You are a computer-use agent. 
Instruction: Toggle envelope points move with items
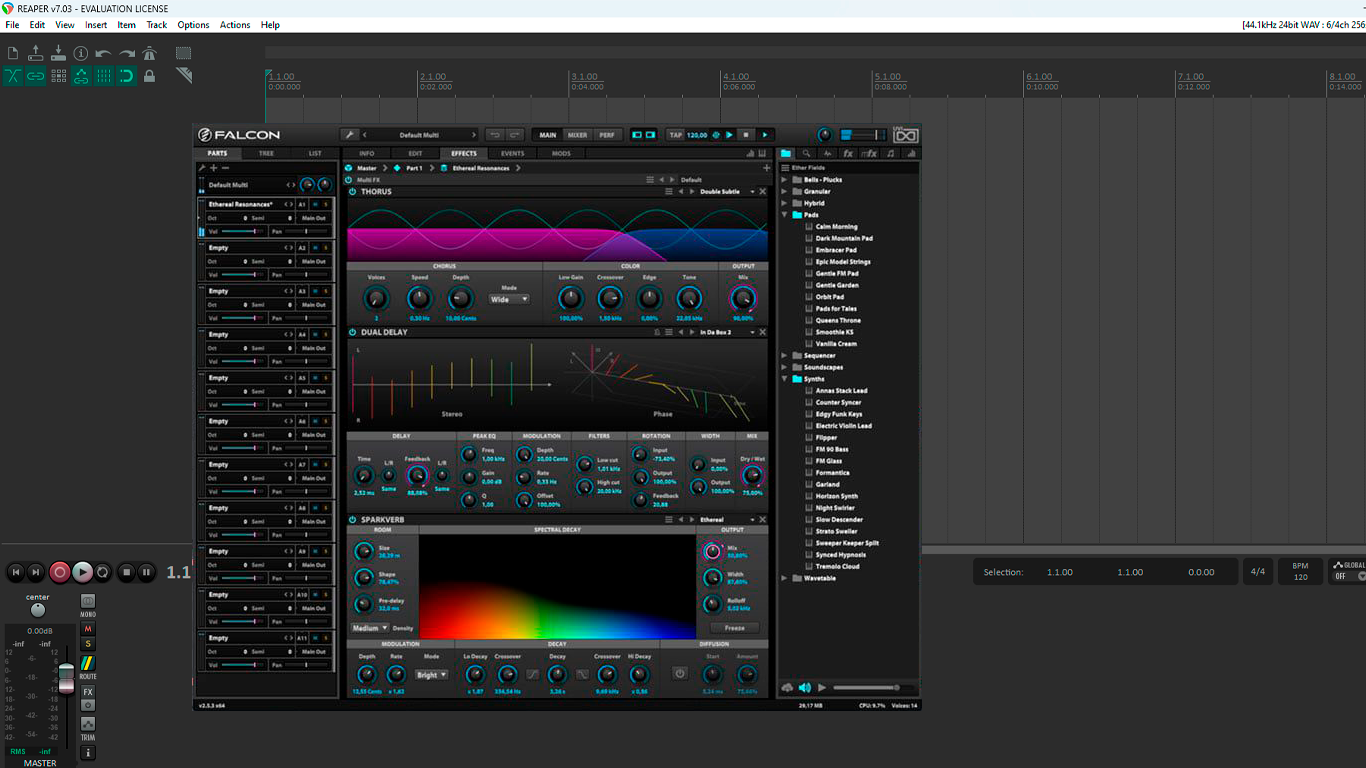pyautogui.click(x=81, y=76)
